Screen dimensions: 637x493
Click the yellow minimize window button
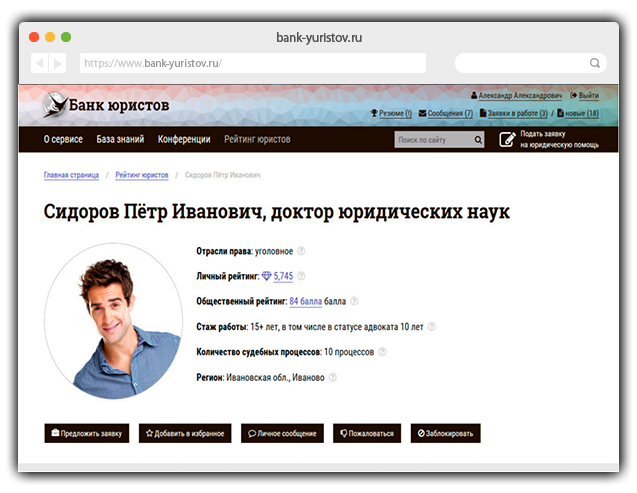(x=50, y=37)
